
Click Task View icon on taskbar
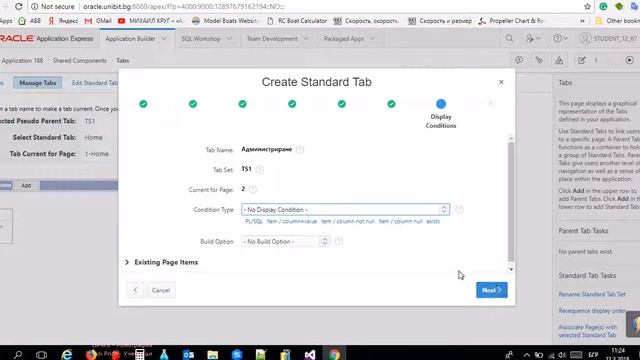click(41, 354)
